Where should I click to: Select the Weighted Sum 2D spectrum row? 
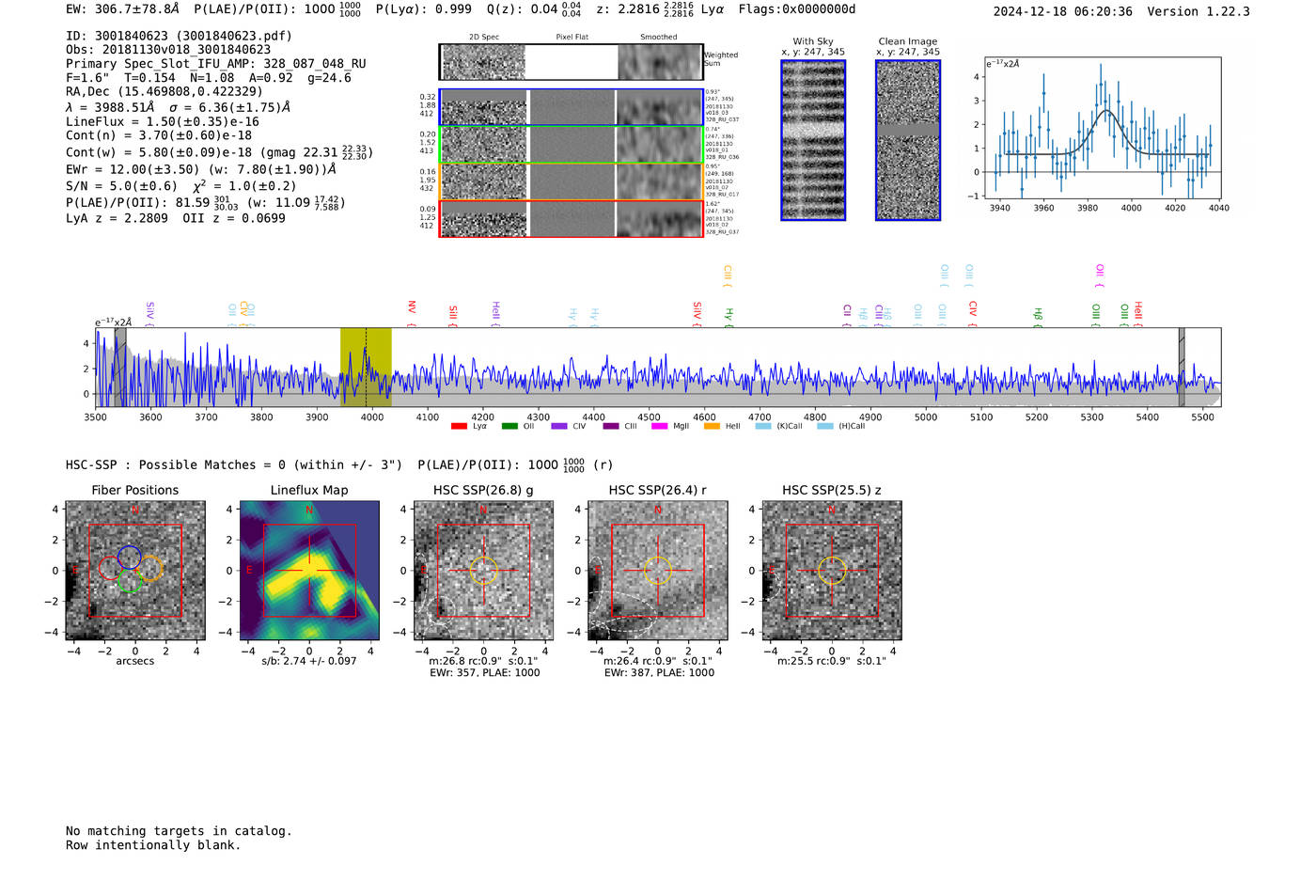coord(572,62)
